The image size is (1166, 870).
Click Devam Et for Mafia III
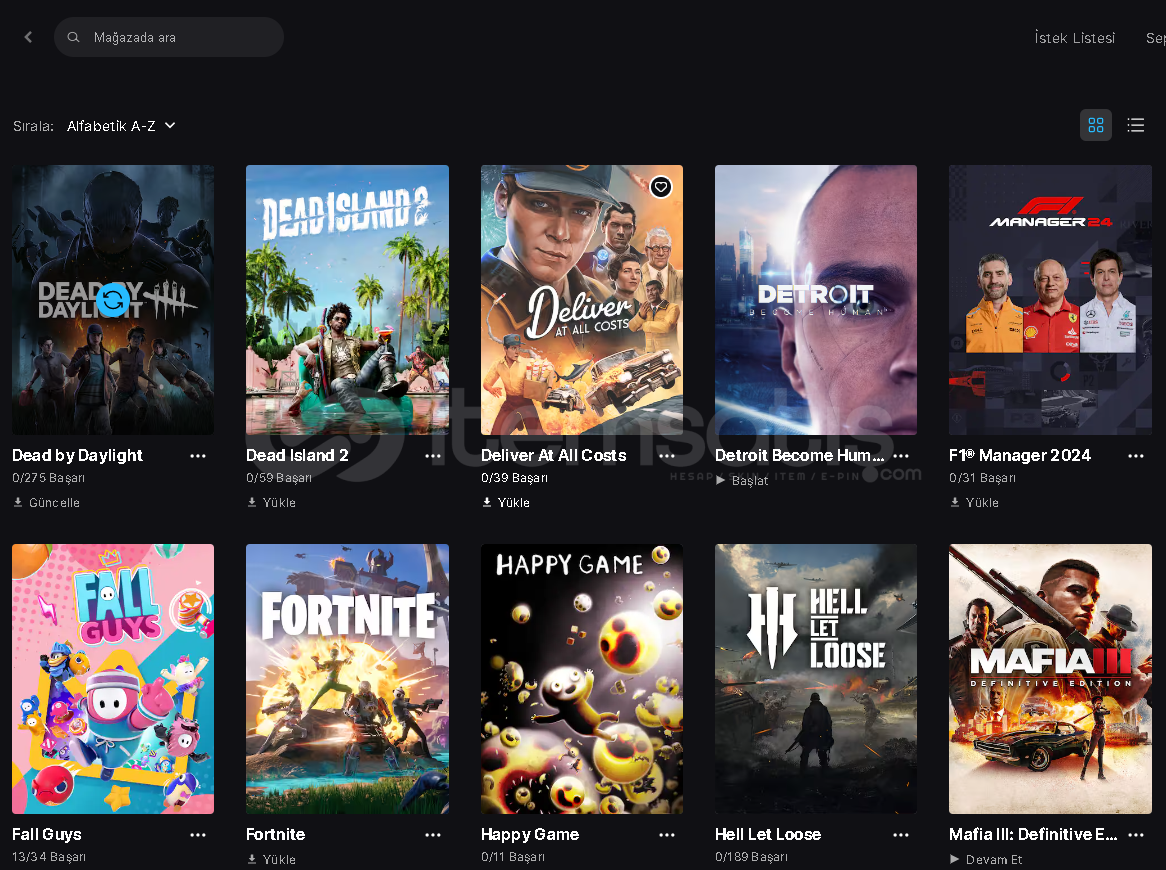pyautogui.click(x=986, y=860)
